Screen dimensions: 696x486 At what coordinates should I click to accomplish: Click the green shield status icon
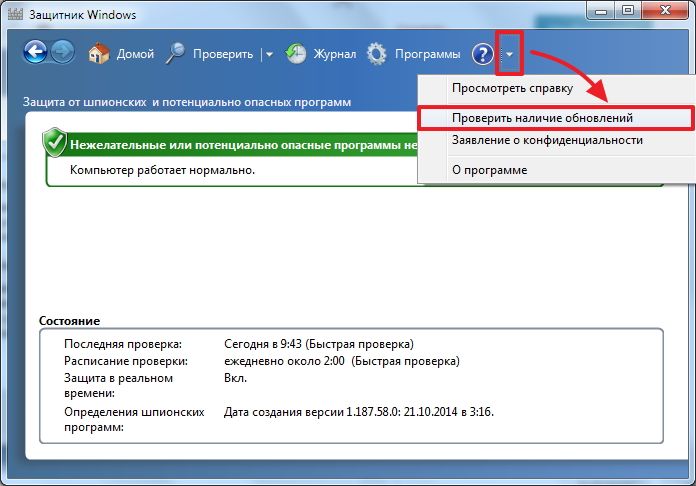(55, 143)
